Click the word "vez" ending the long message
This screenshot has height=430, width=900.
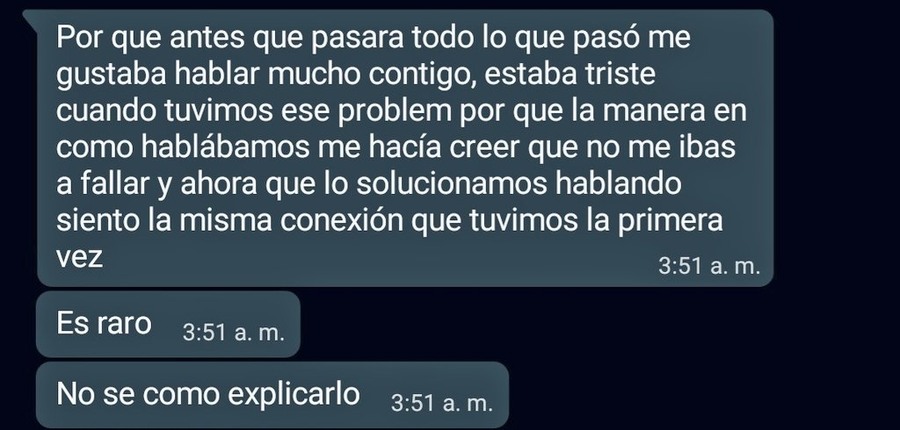[80, 257]
